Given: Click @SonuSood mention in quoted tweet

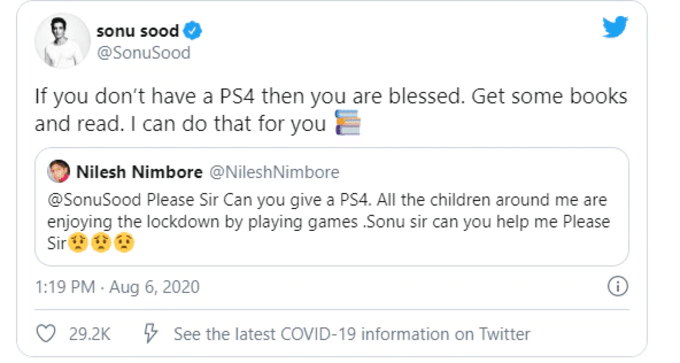Looking at the screenshot, I should 94,200.
